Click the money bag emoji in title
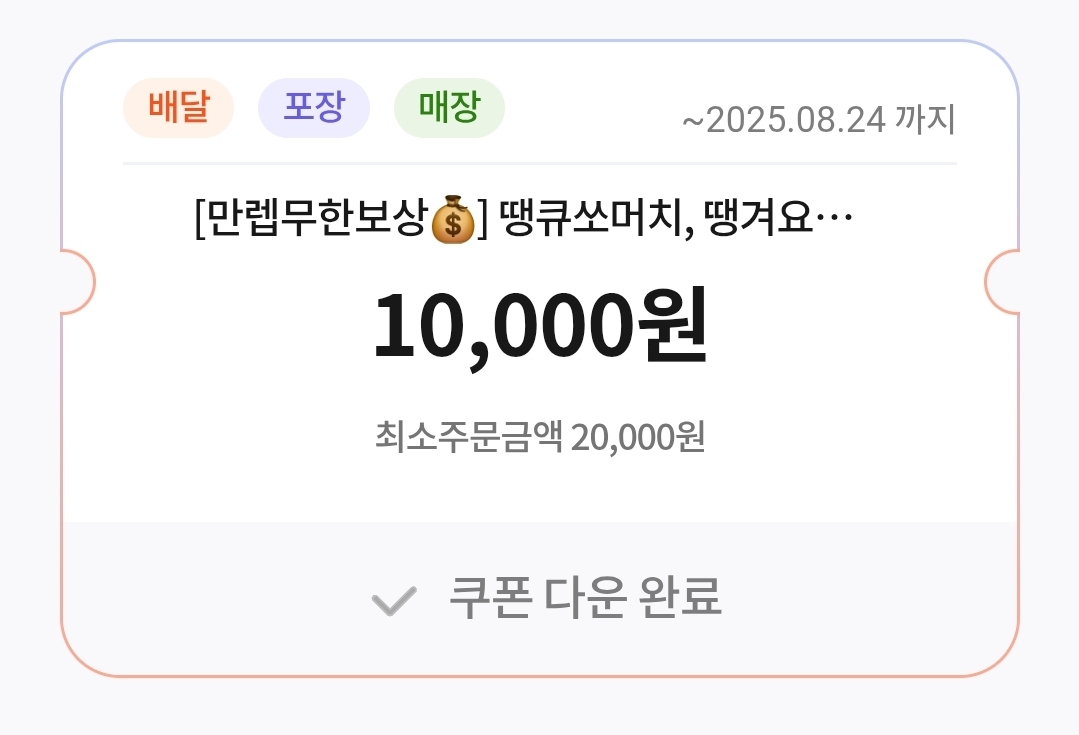This screenshot has height=735, width=1079. tap(452, 220)
